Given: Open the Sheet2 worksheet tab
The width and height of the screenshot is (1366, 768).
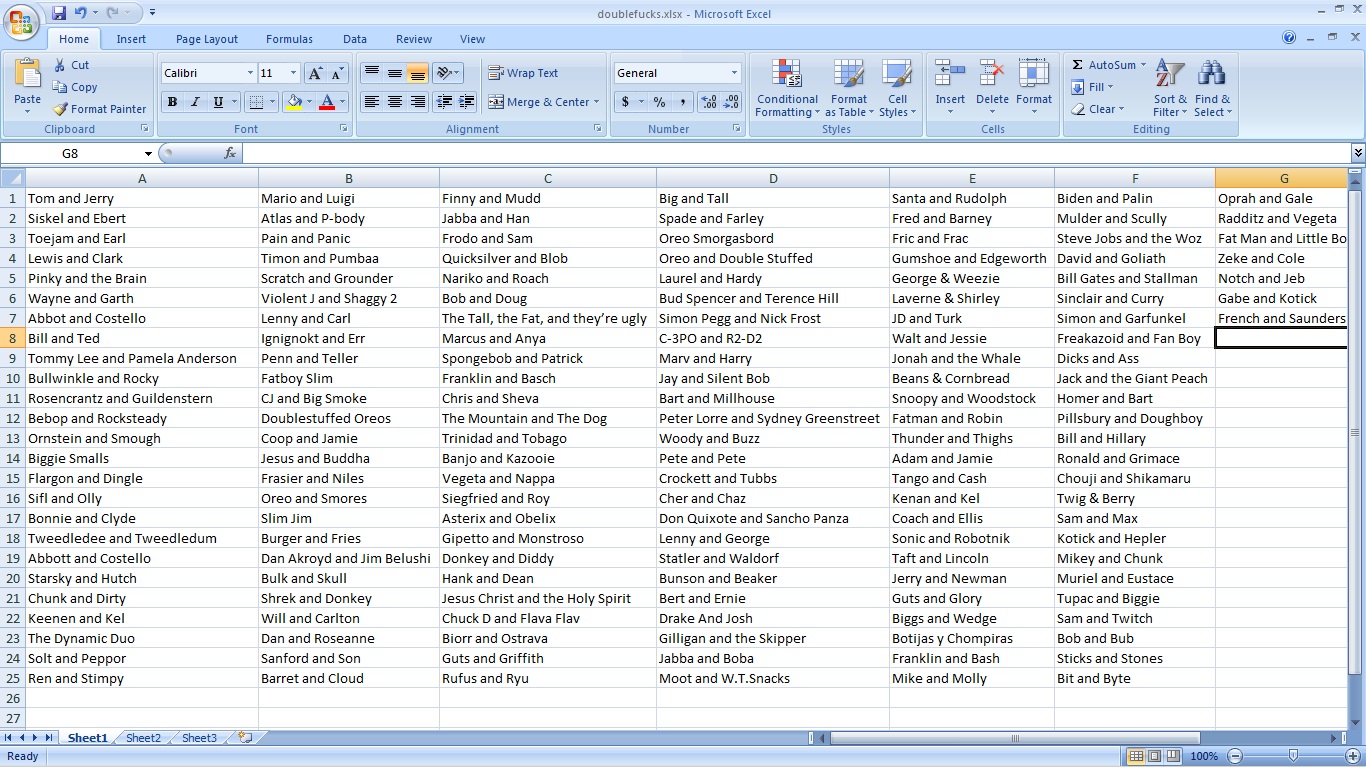Looking at the screenshot, I should tap(143, 738).
